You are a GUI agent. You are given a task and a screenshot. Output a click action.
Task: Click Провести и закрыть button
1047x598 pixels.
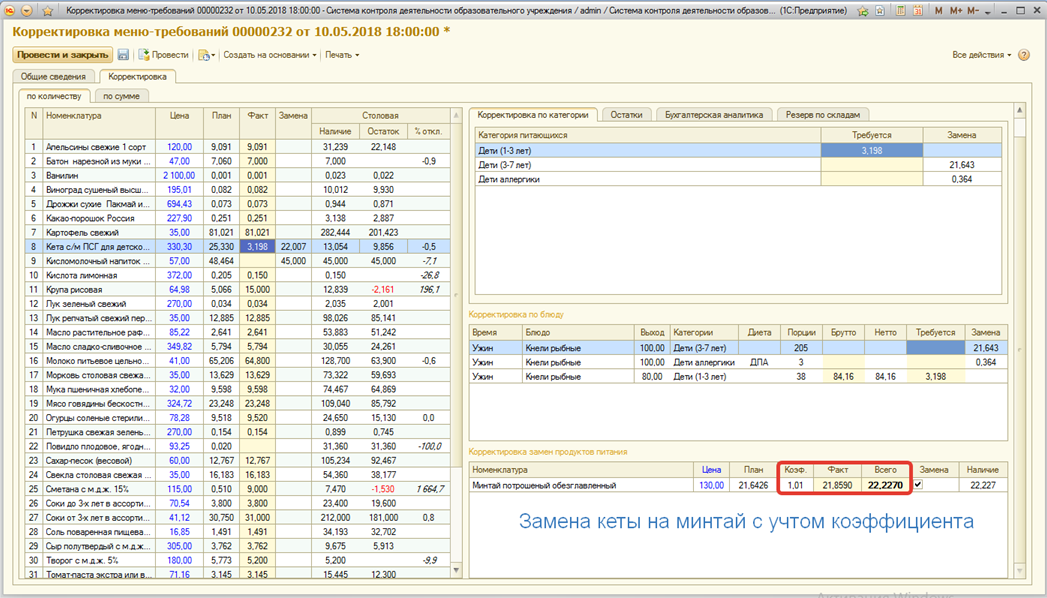(x=62, y=55)
